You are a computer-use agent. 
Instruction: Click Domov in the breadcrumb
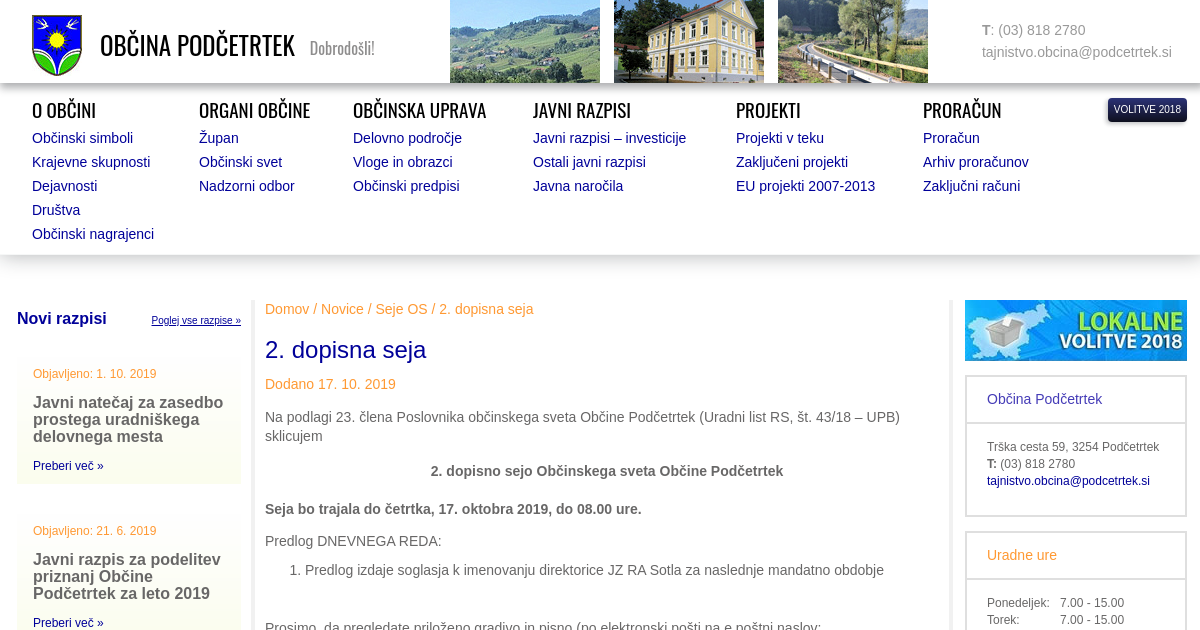coord(287,309)
